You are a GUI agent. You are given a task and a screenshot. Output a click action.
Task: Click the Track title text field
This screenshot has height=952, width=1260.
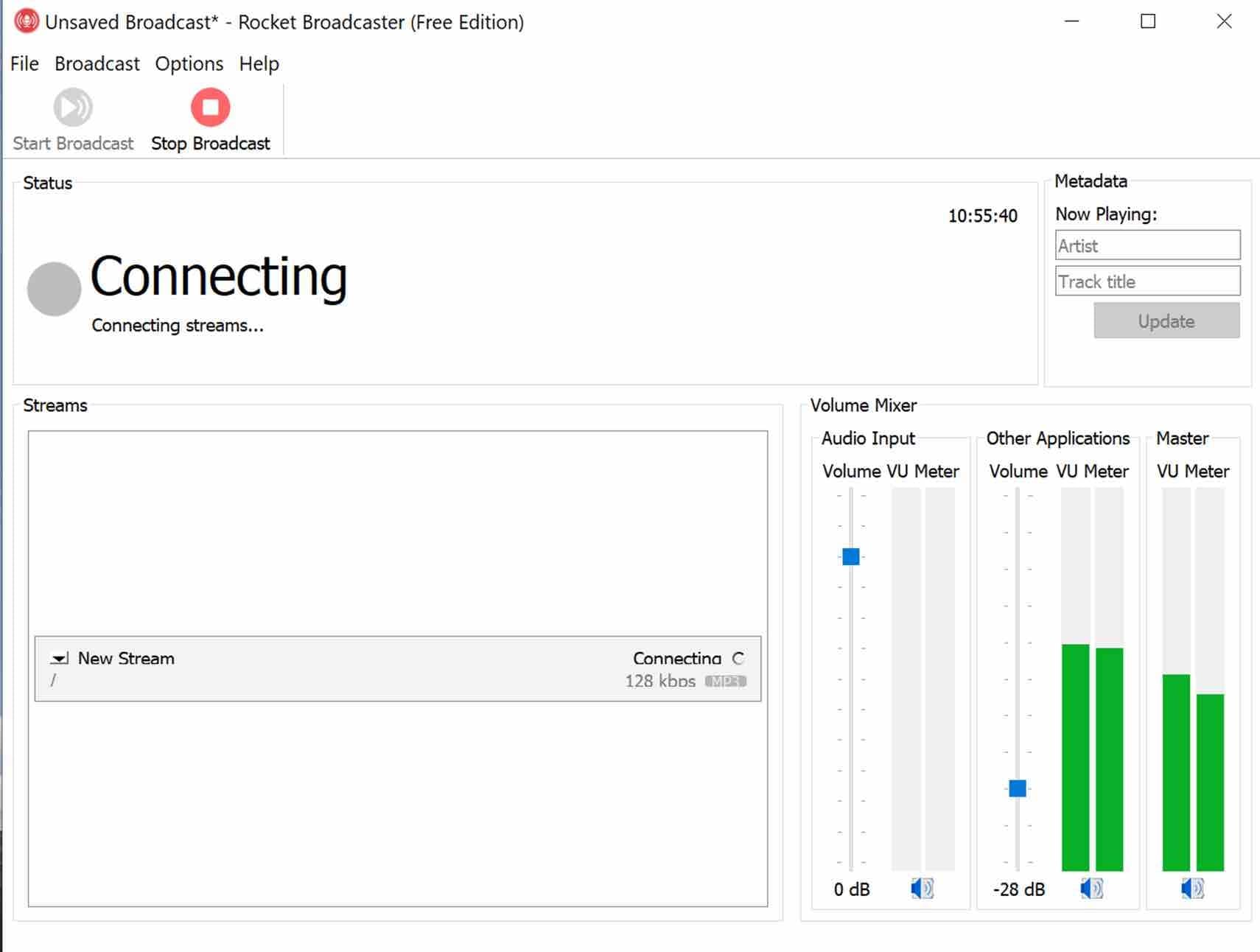tap(1147, 281)
